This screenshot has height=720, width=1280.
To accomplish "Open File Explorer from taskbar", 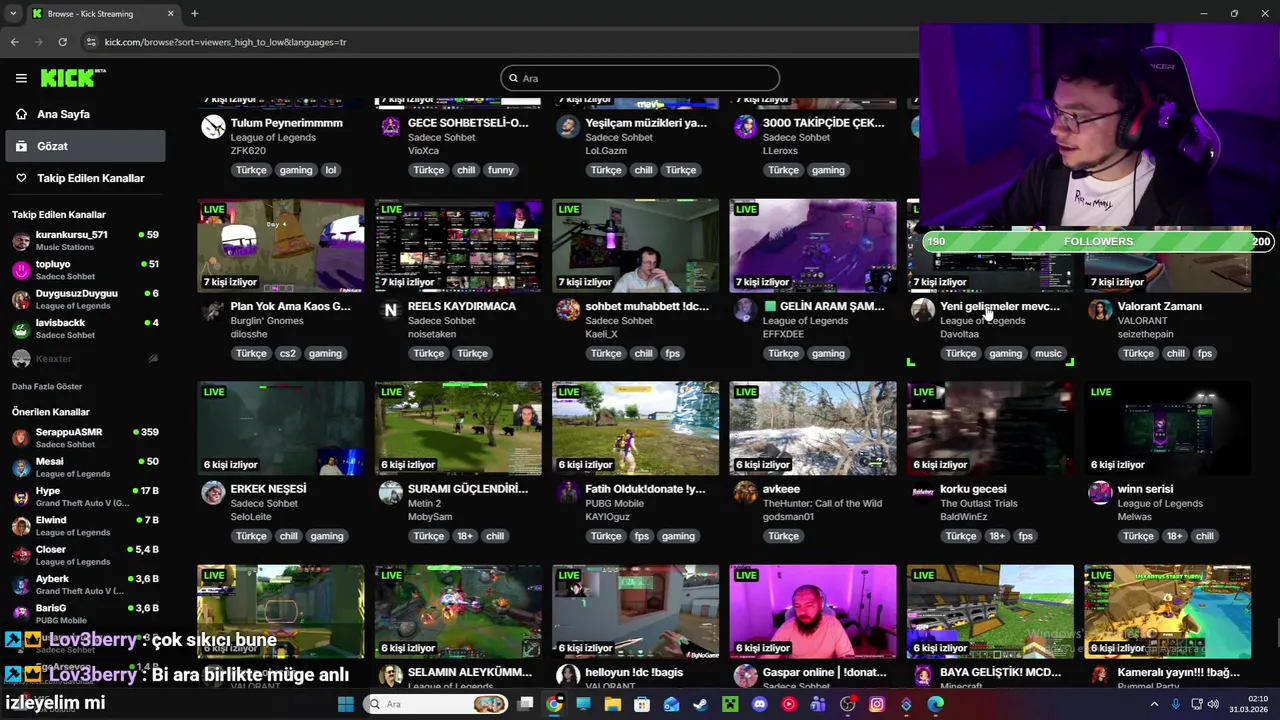I will 612,704.
